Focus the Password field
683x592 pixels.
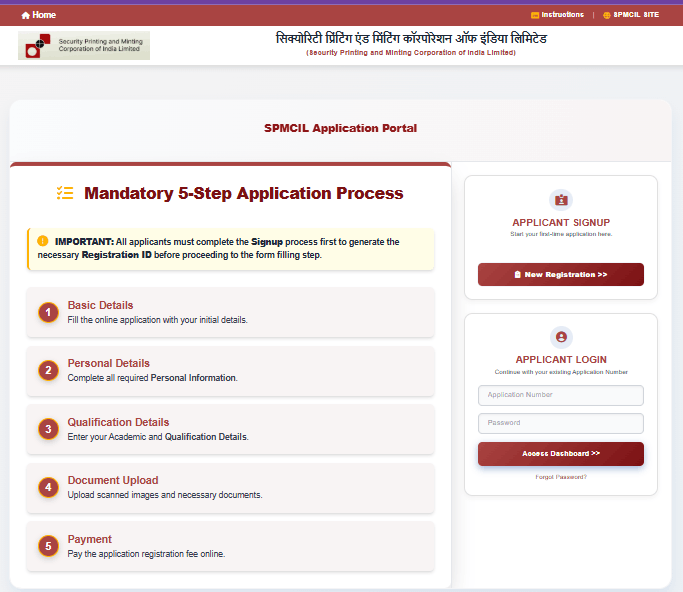click(561, 423)
